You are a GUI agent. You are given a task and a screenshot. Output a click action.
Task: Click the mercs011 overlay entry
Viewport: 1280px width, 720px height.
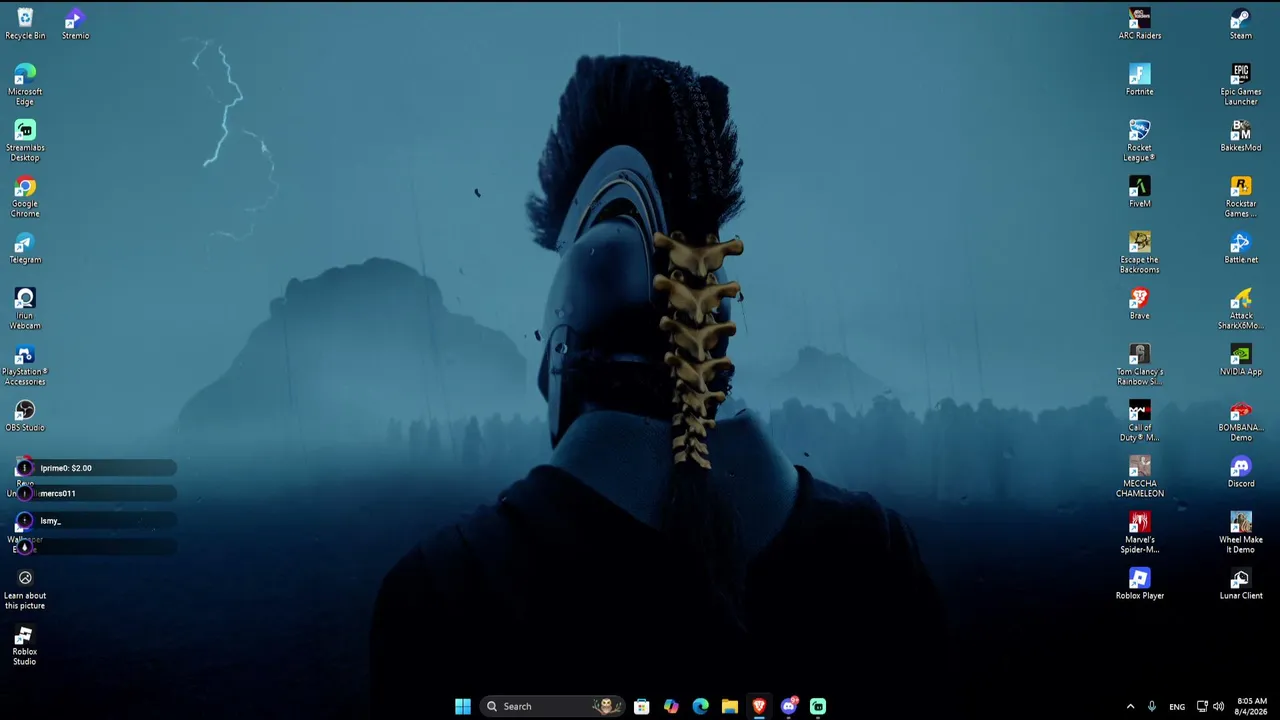click(96, 493)
